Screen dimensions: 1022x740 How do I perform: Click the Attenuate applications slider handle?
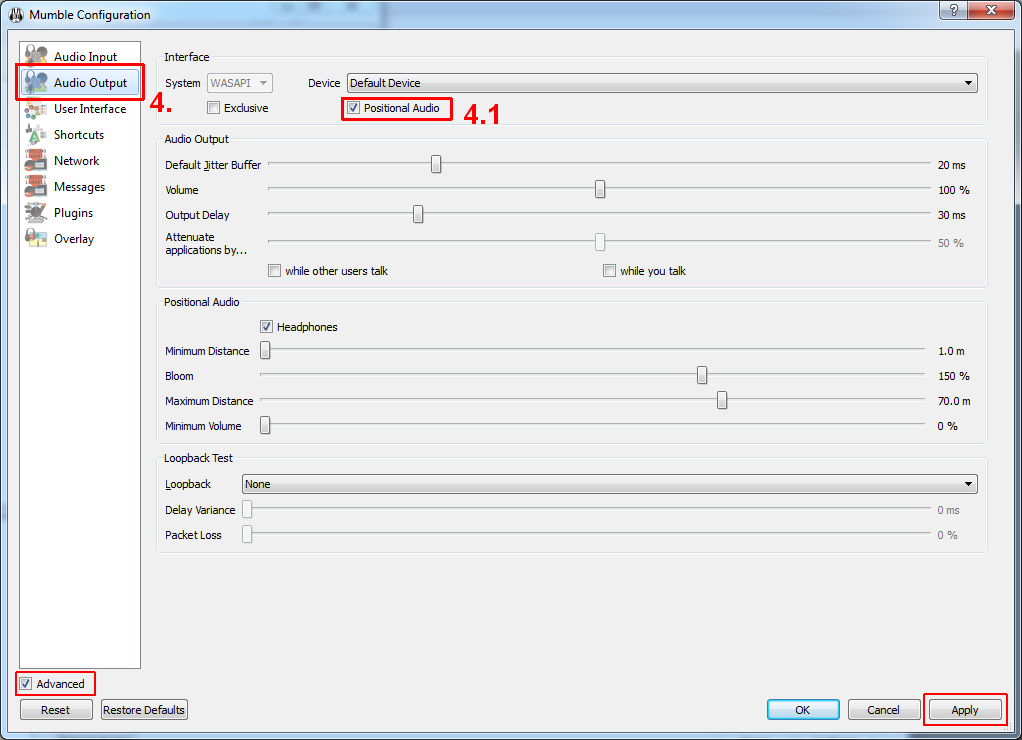click(600, 242)
